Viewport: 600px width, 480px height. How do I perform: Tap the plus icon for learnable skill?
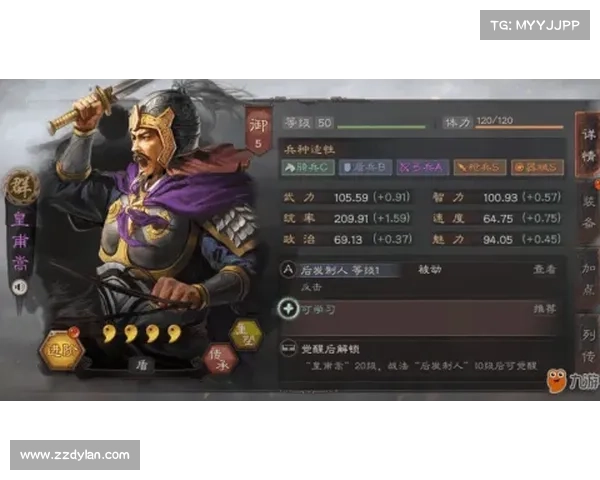[x=288, y=309]
